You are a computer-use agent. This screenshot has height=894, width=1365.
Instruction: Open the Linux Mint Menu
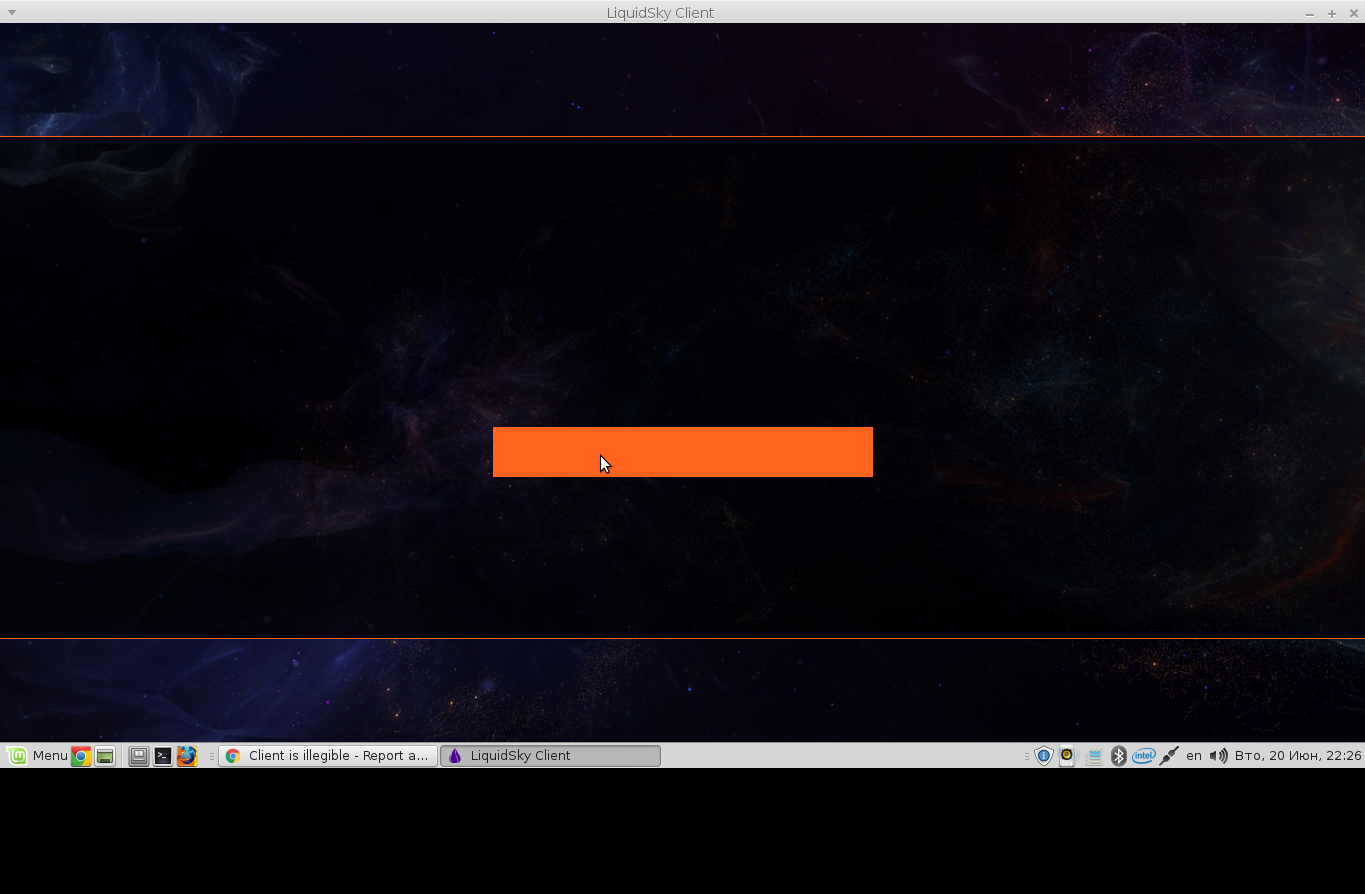(37, 756)
